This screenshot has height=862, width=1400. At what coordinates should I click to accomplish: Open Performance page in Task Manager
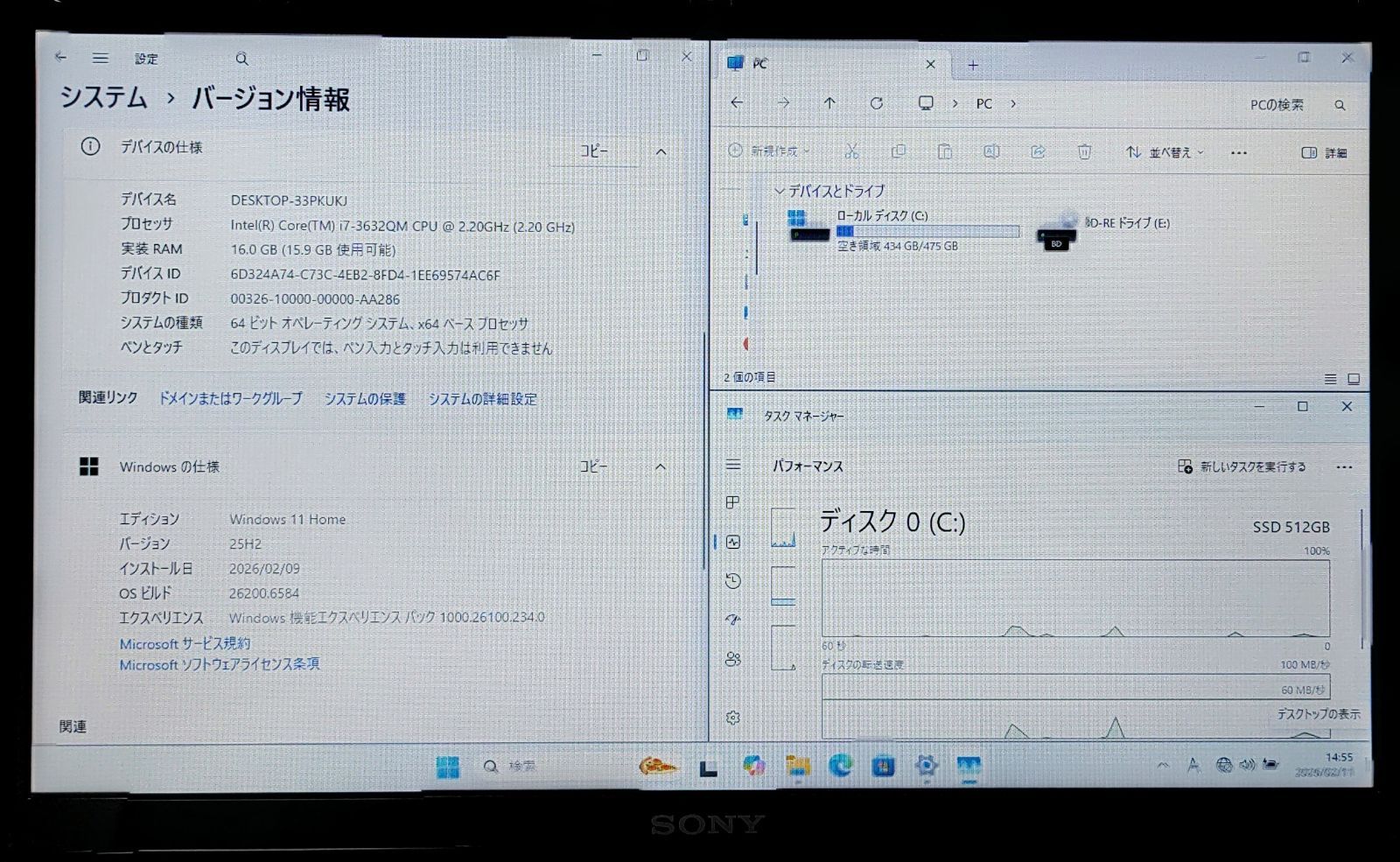coord(733,542)
